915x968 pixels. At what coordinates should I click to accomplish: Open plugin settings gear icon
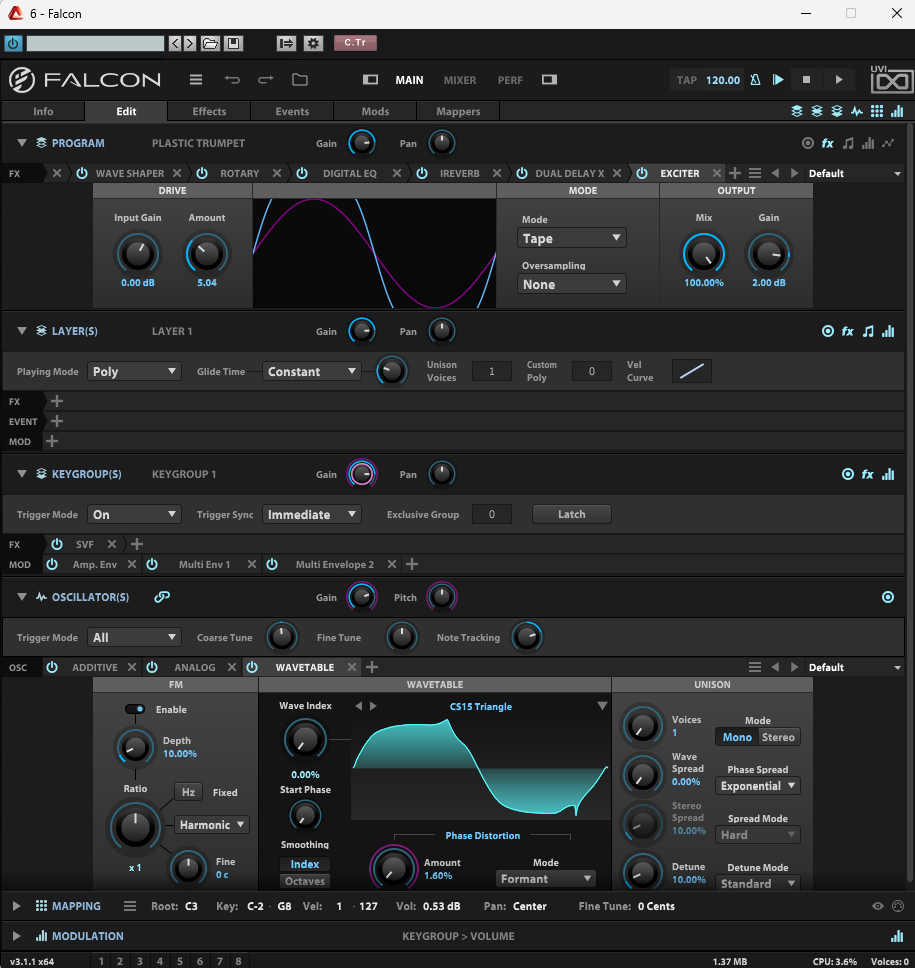tap(314, 43)
